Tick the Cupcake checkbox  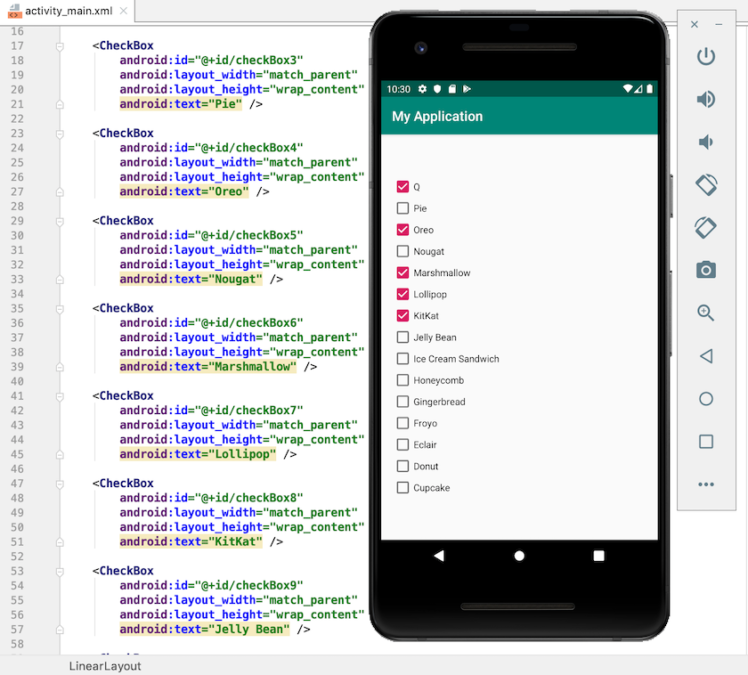403,488
